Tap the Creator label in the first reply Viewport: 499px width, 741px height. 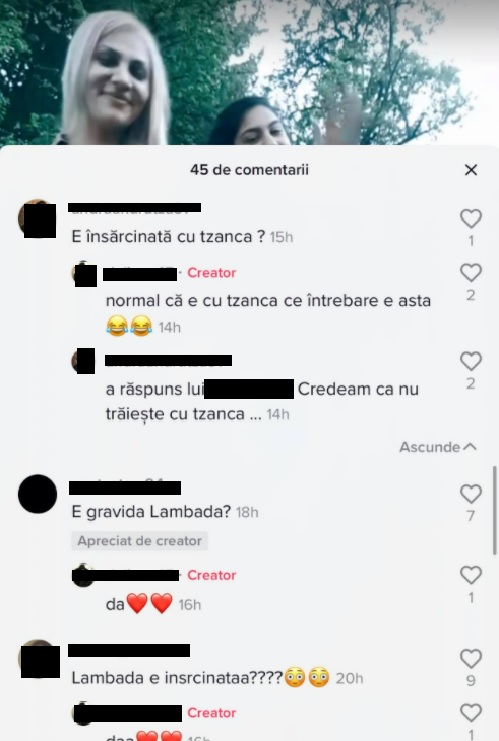click(x=212, y=273)
